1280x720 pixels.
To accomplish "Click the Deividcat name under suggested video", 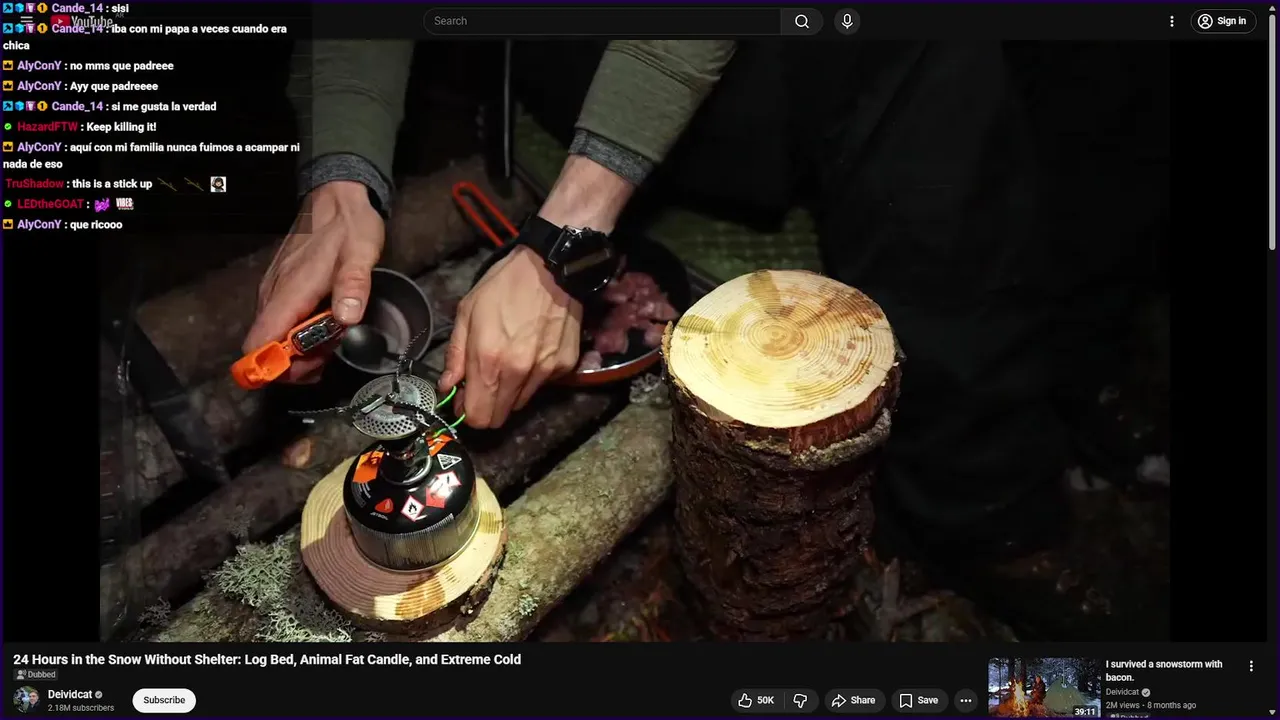I will 1122,692.
